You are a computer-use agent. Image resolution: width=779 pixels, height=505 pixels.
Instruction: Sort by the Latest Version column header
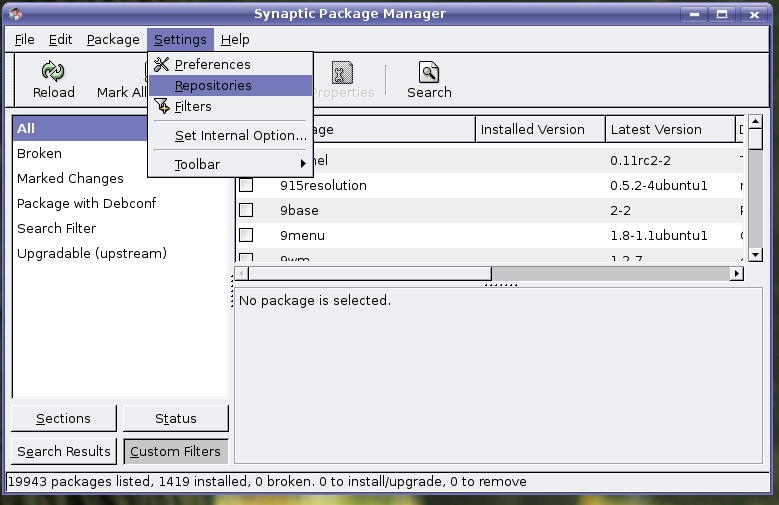656,129
